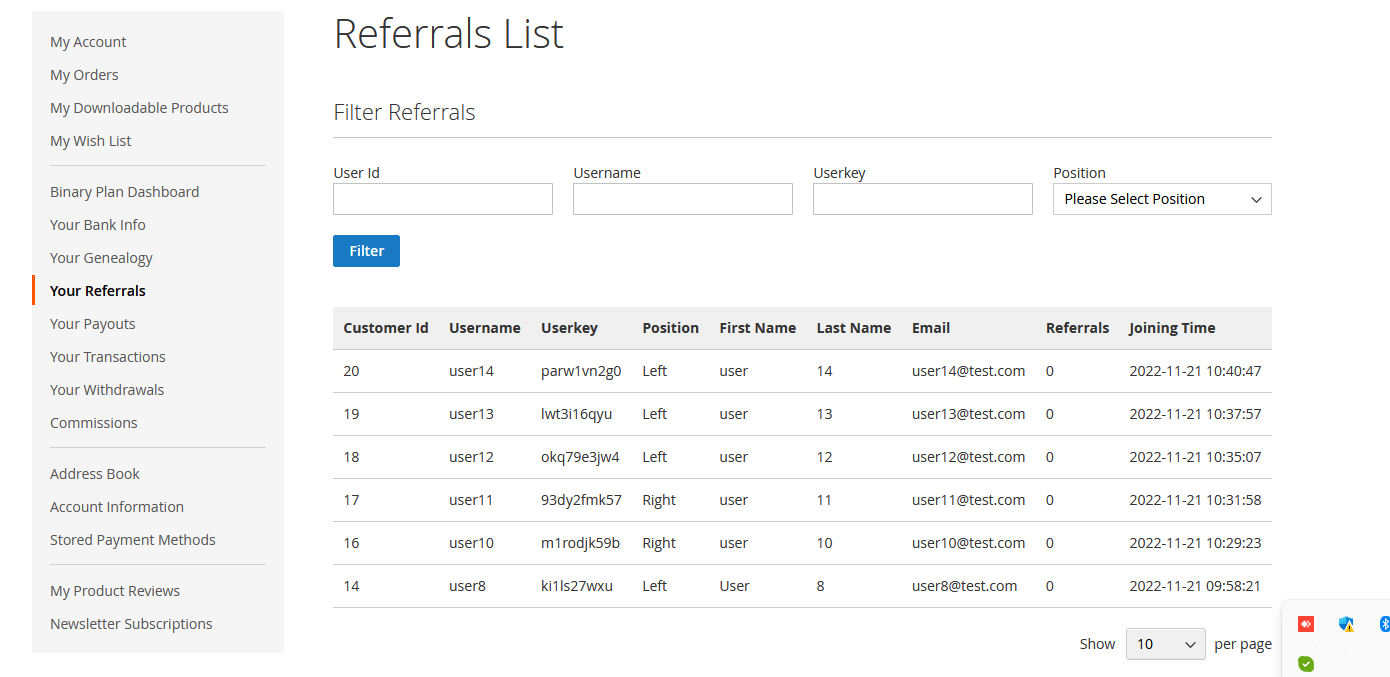
Task: Open Binary Plan Dashboard in sidebar
Action: pos(124,192)
